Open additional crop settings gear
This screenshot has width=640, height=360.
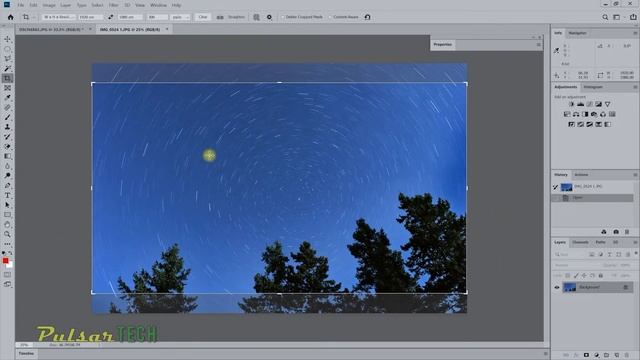pyautogui.click(x=269, y=17)
